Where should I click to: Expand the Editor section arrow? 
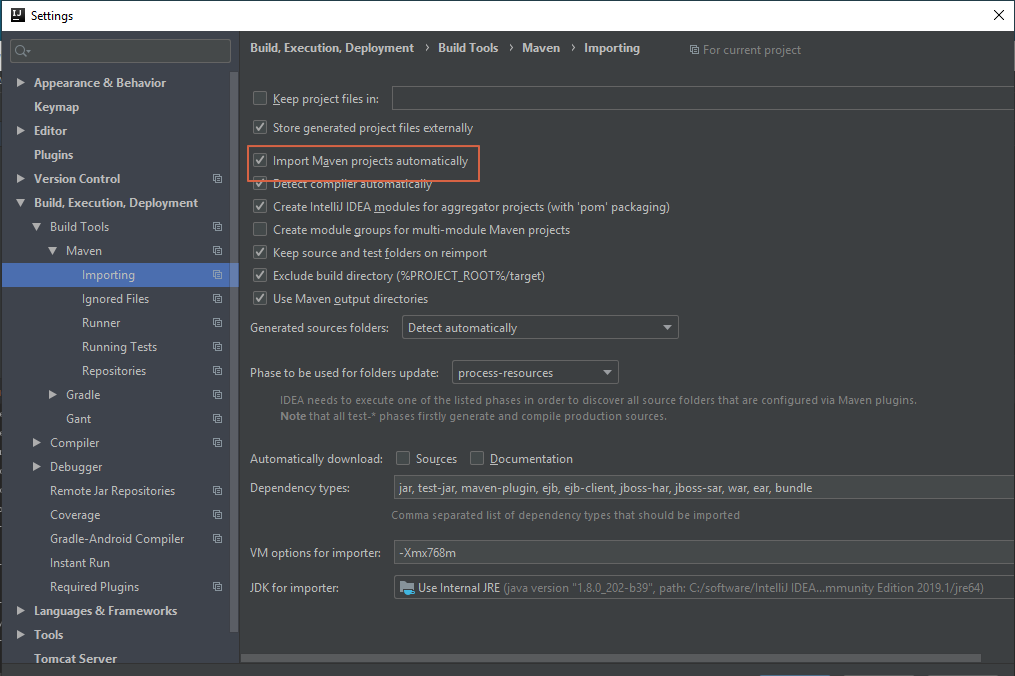[x=21, y=130]
